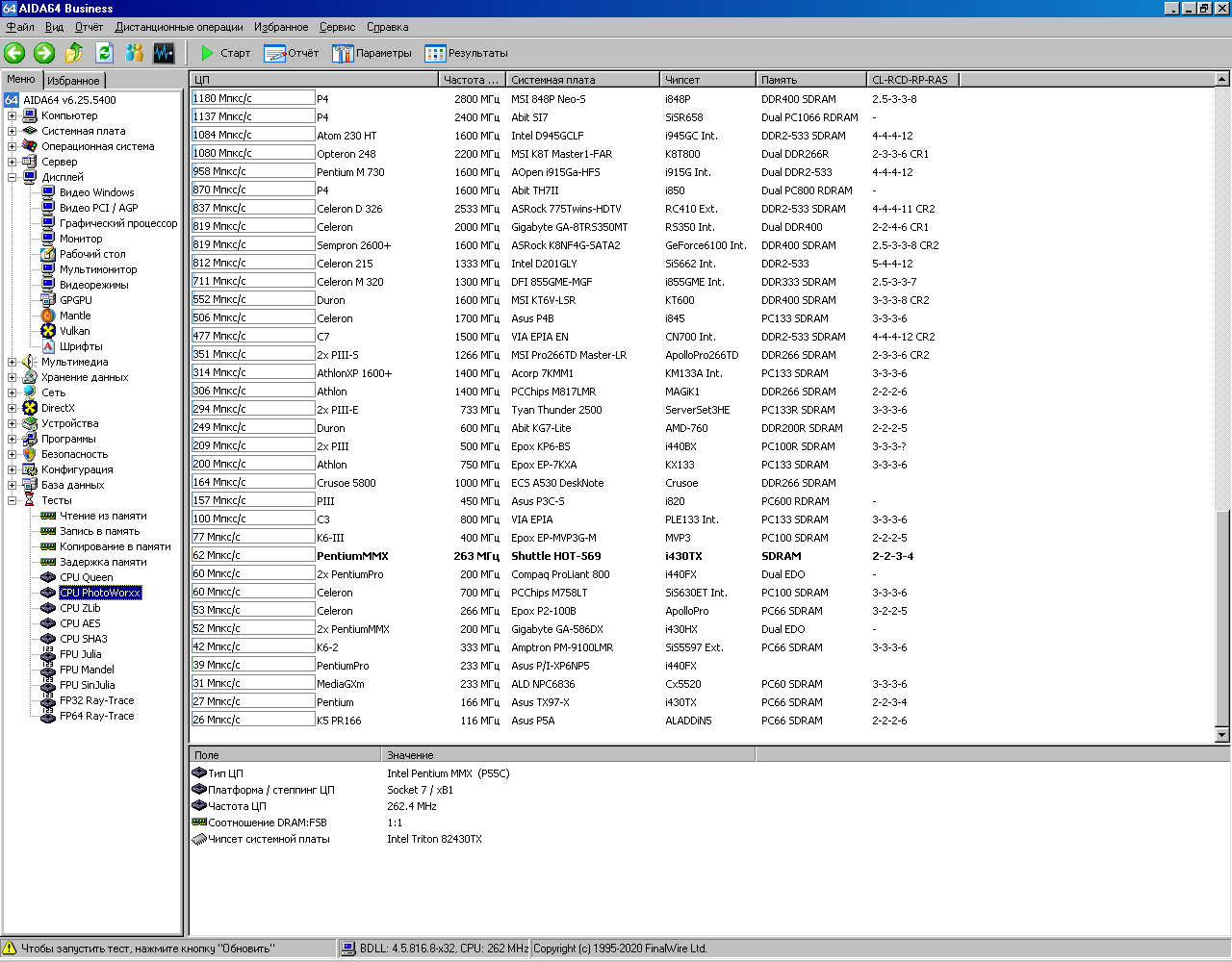This screenshot has height=962, width=1232.
Task: Expand the DirectX tree node
Action: [13, 408]
